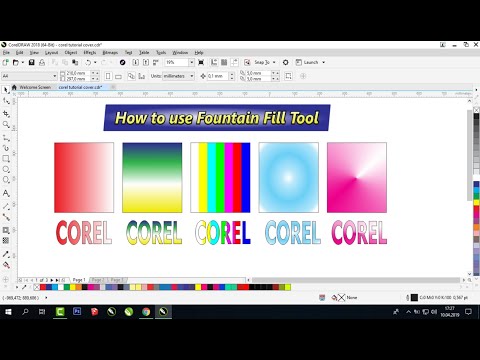Click the Undo arrow icon
Viewport: 480px width, 360px height.
coord(88,62)
